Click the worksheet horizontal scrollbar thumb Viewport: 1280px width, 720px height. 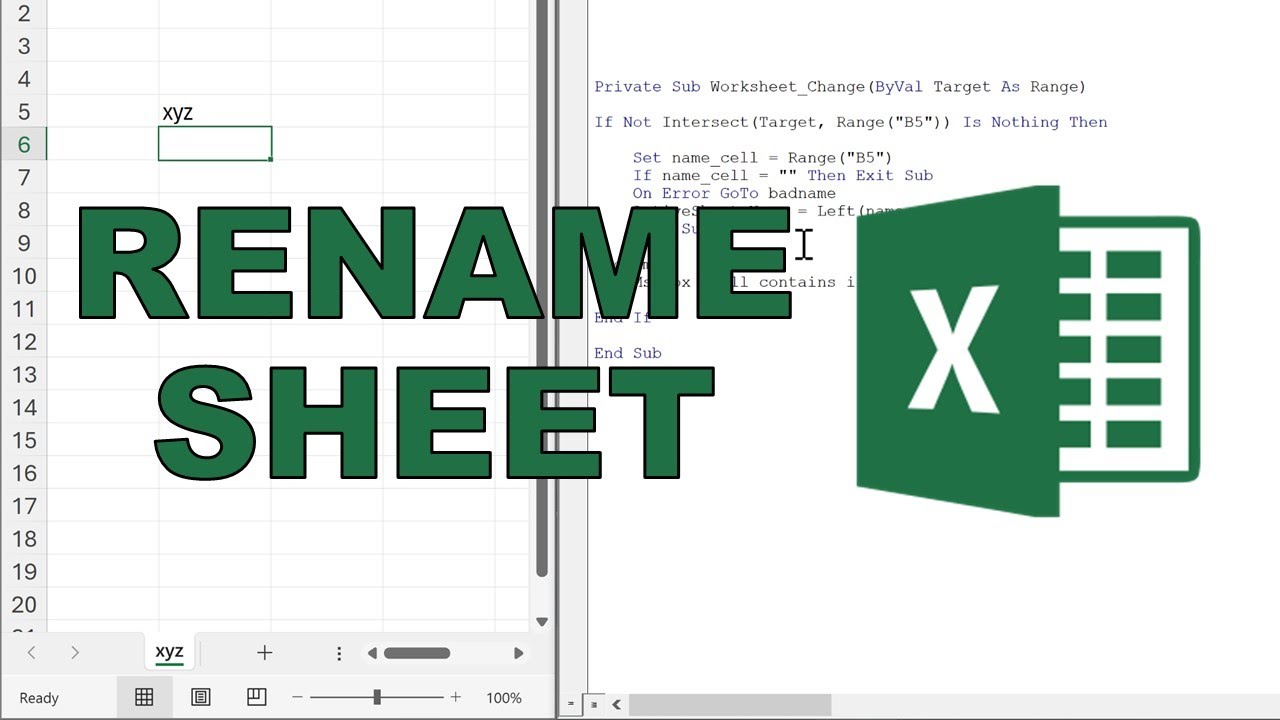pyautogui.click(x=417, y=653)
